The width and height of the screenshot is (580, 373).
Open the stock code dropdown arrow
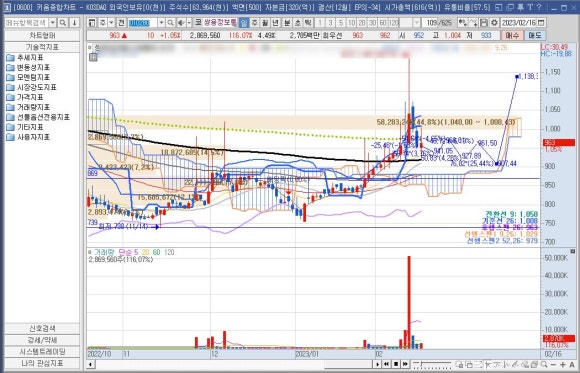(x=161, y=23)
